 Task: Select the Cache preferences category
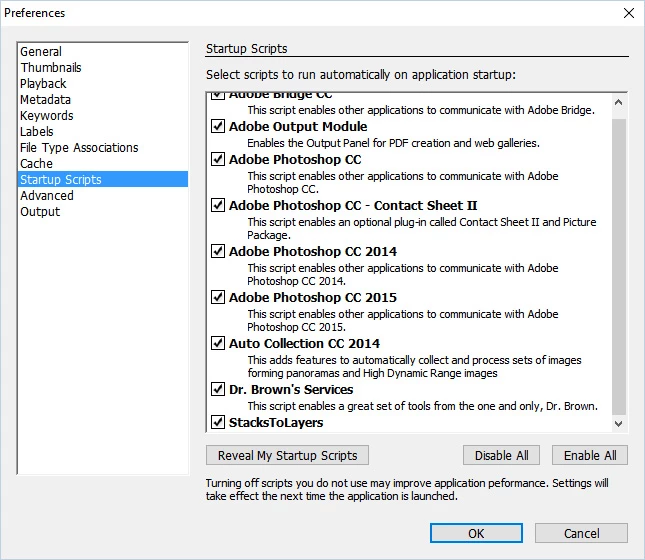(103, 164)
